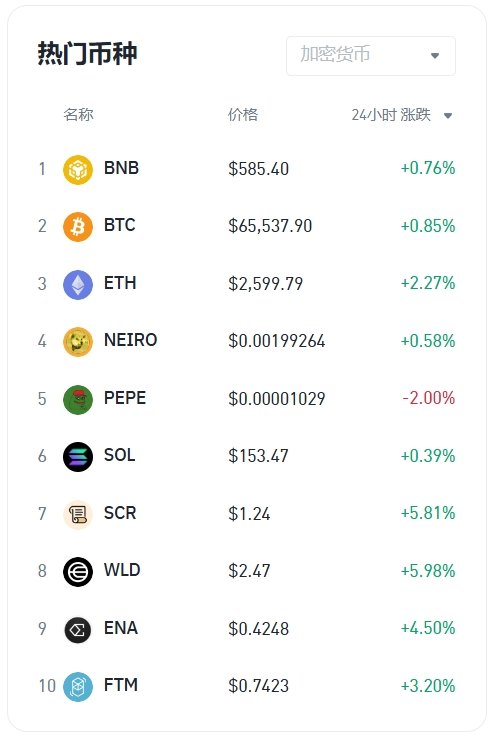494x741 pixels.
Task: Click the Ethereum ETH icon
Action: [78, 284]
